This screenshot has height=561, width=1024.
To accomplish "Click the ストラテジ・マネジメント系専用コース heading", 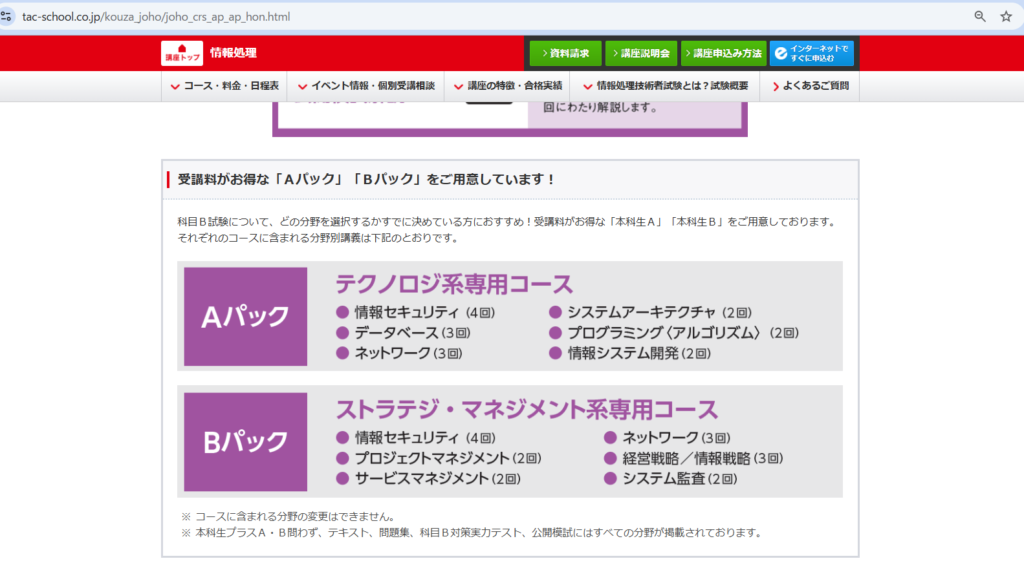I will point(526,409).
